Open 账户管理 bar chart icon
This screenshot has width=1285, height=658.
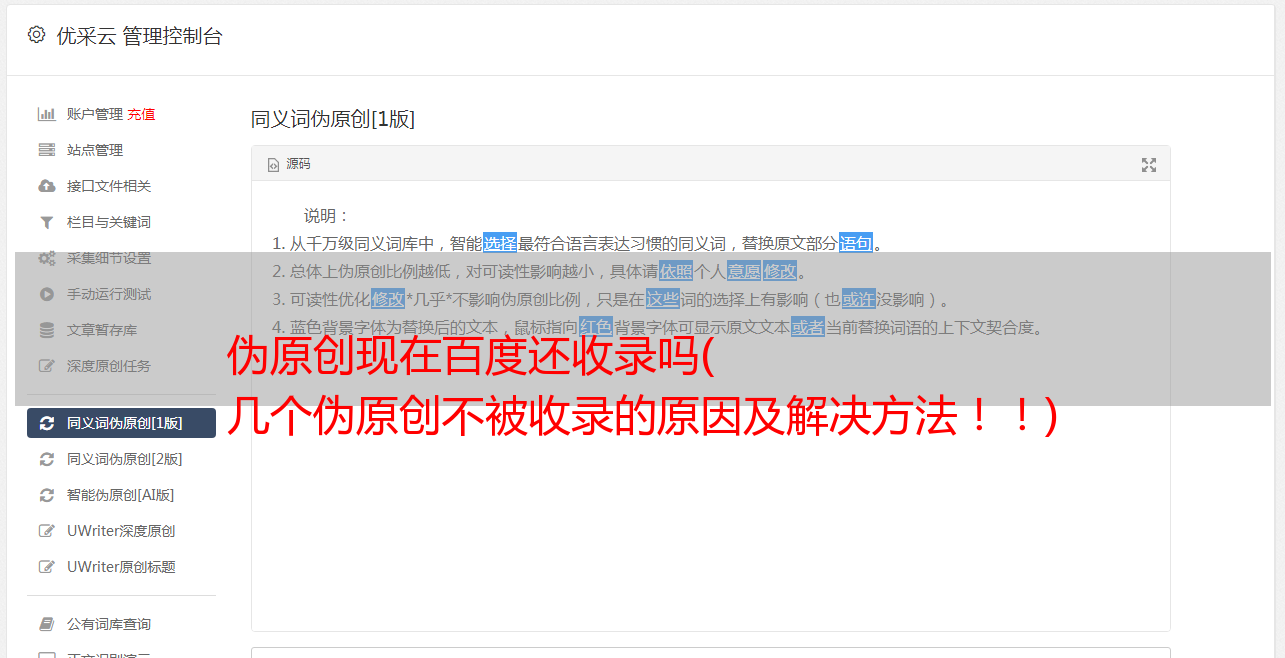coord(46,114)
